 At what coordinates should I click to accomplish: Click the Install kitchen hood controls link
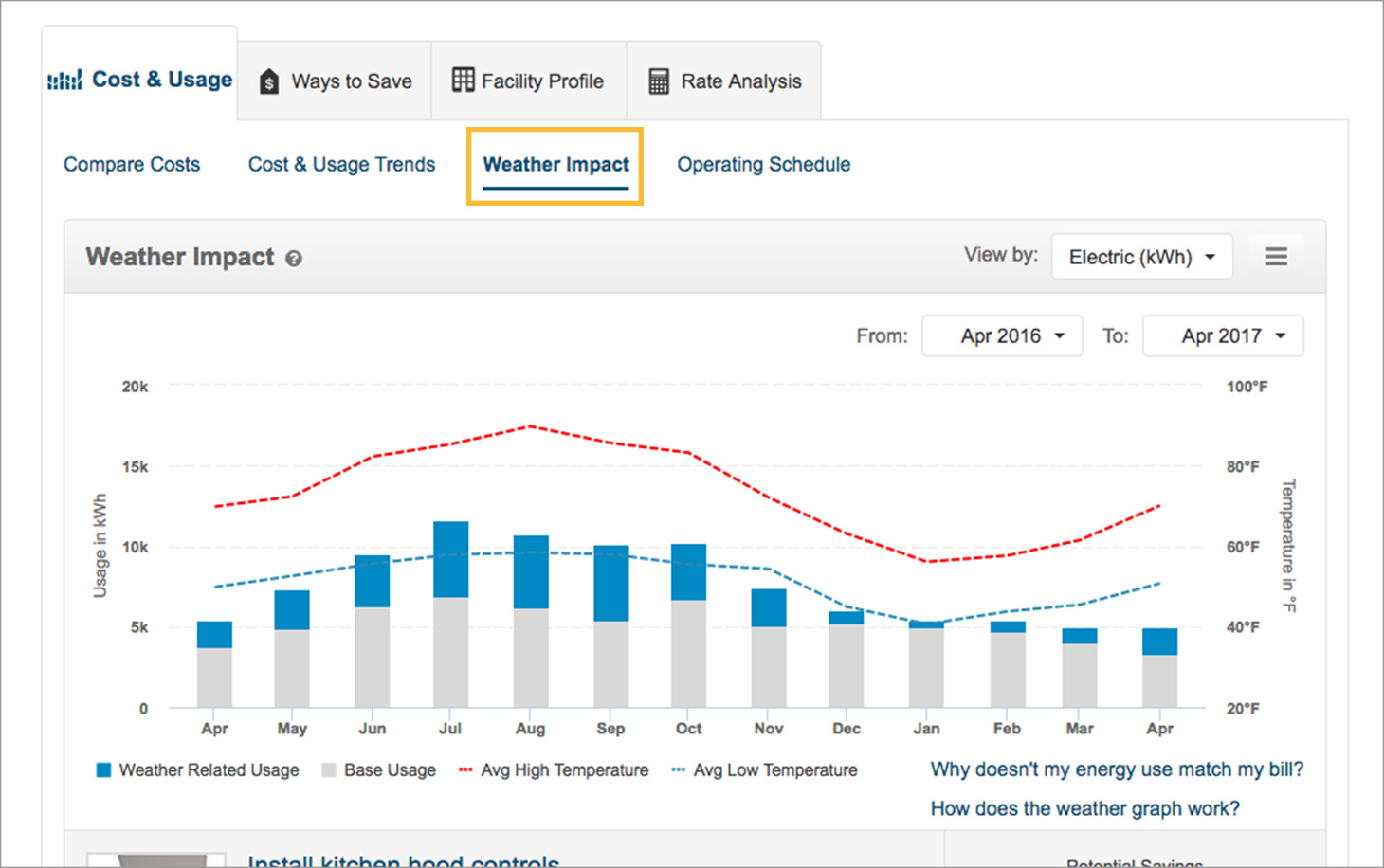(x=403, y=860)
